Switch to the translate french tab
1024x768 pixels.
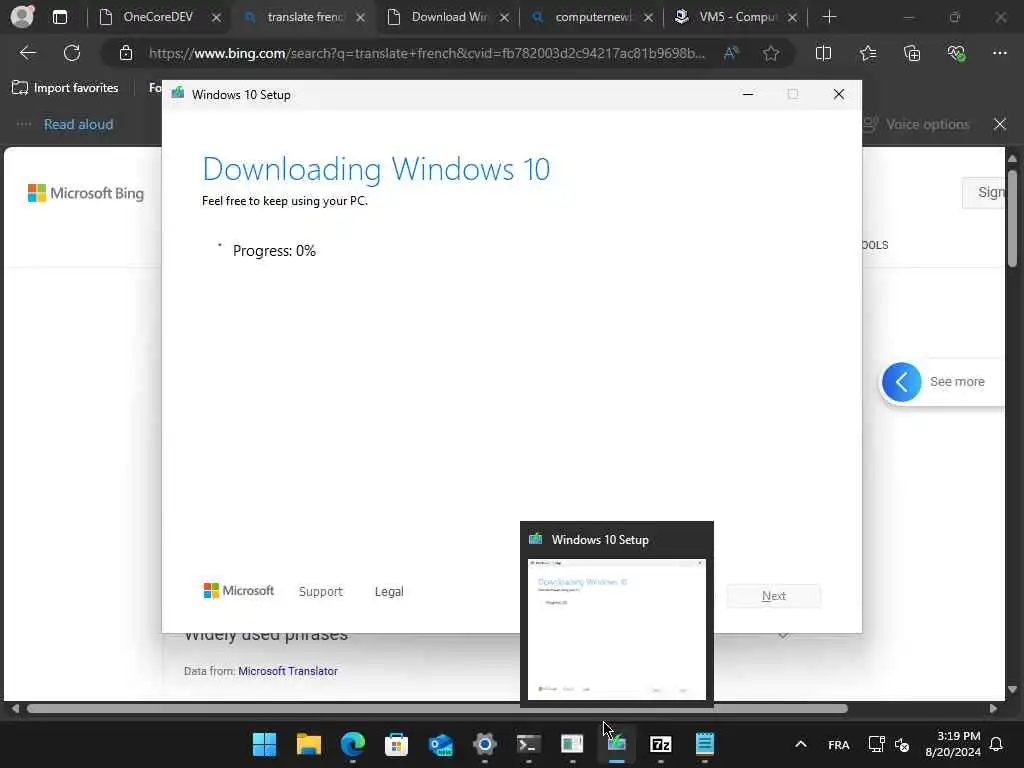pos(304,17)
